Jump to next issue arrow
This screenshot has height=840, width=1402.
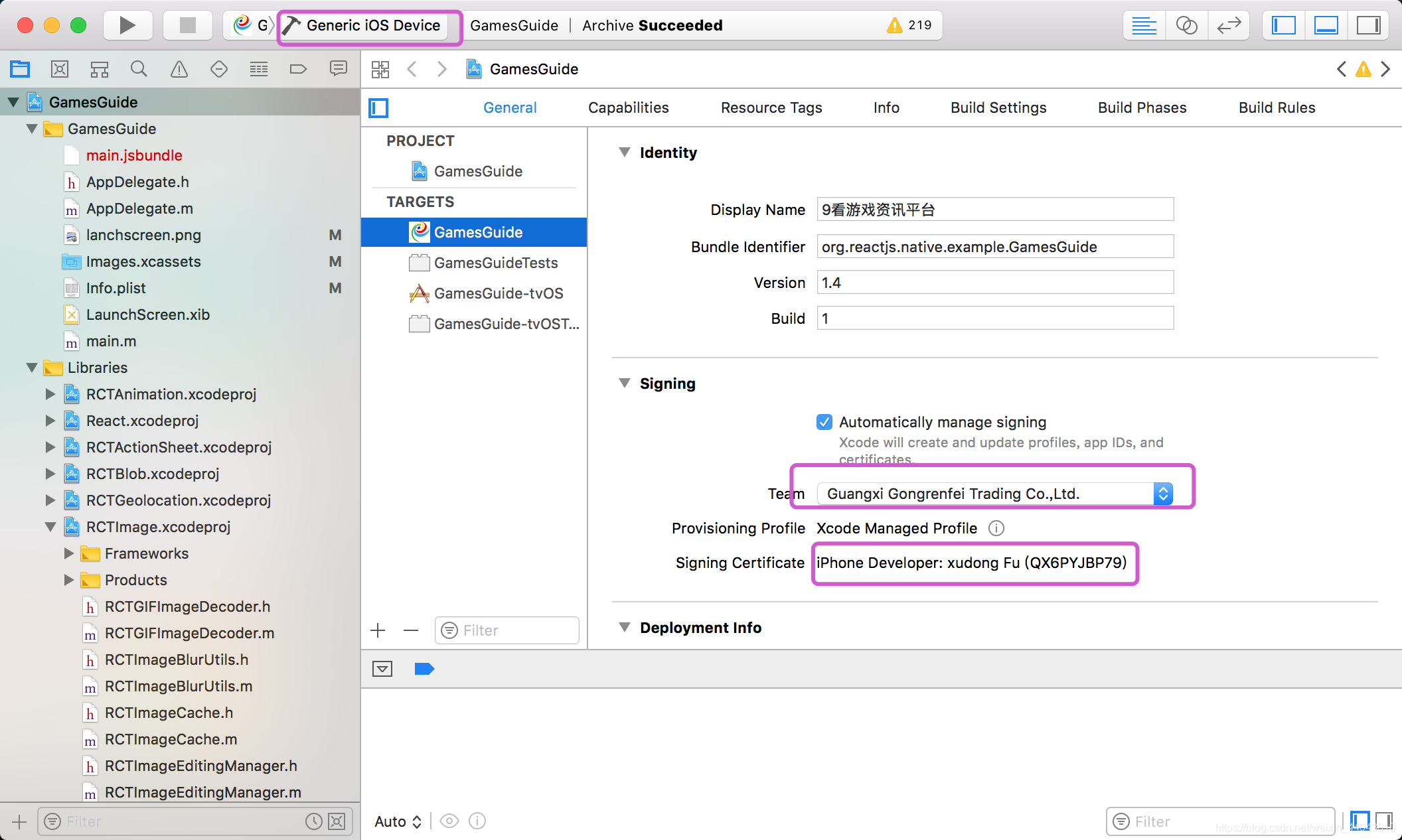tap(1385, 69)
